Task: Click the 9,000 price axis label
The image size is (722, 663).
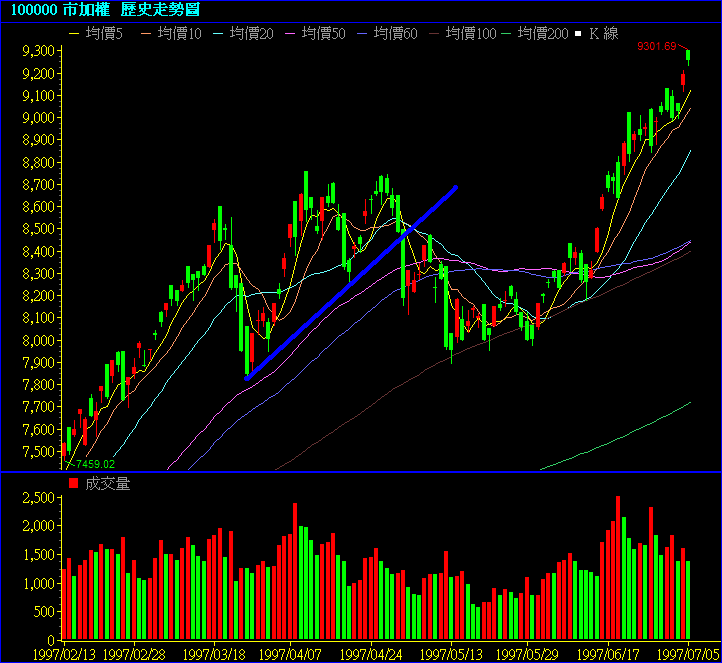Action: click(x=39, y=118)
